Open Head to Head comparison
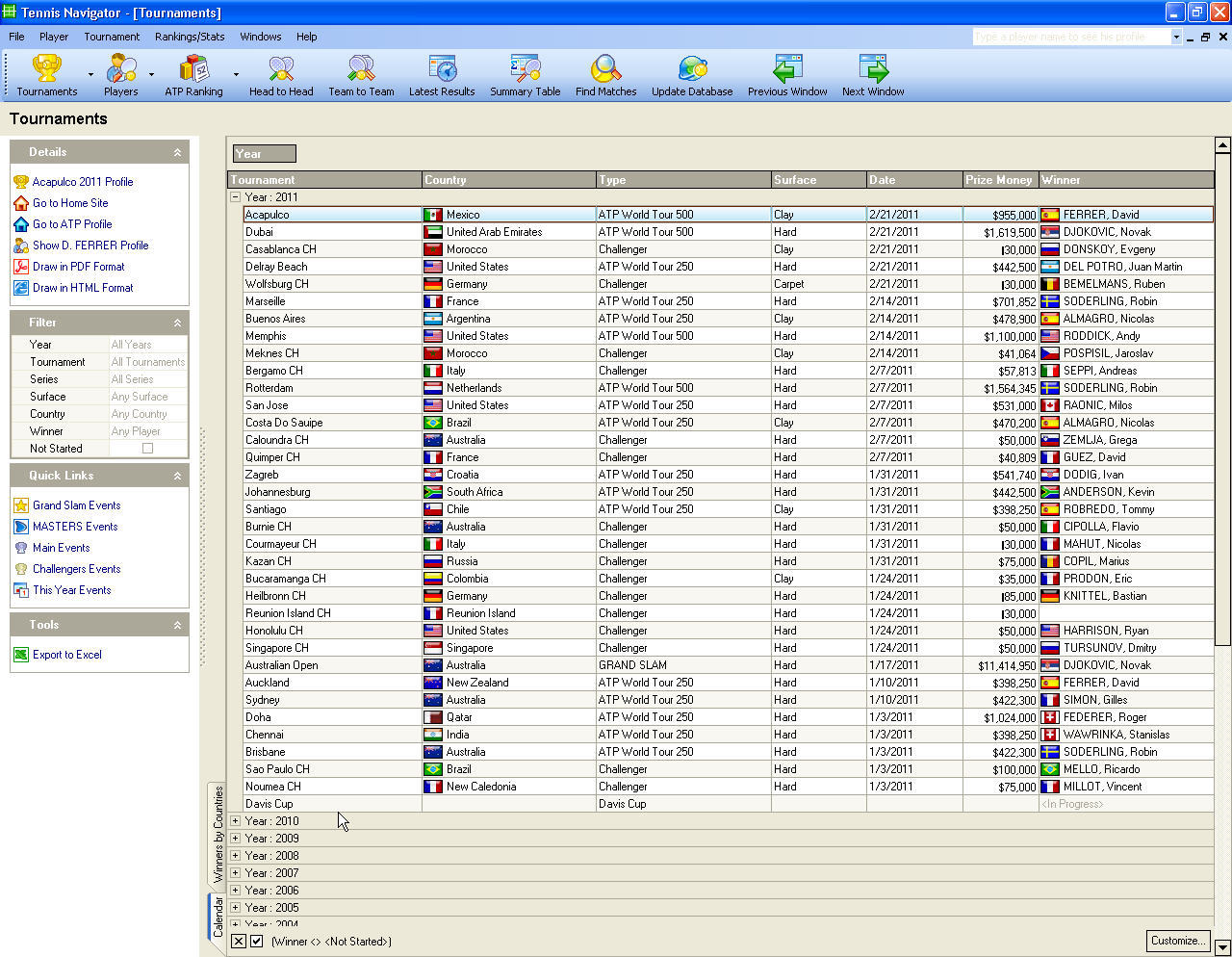This screenshot has height=957, width=1232. pos(281,75)
